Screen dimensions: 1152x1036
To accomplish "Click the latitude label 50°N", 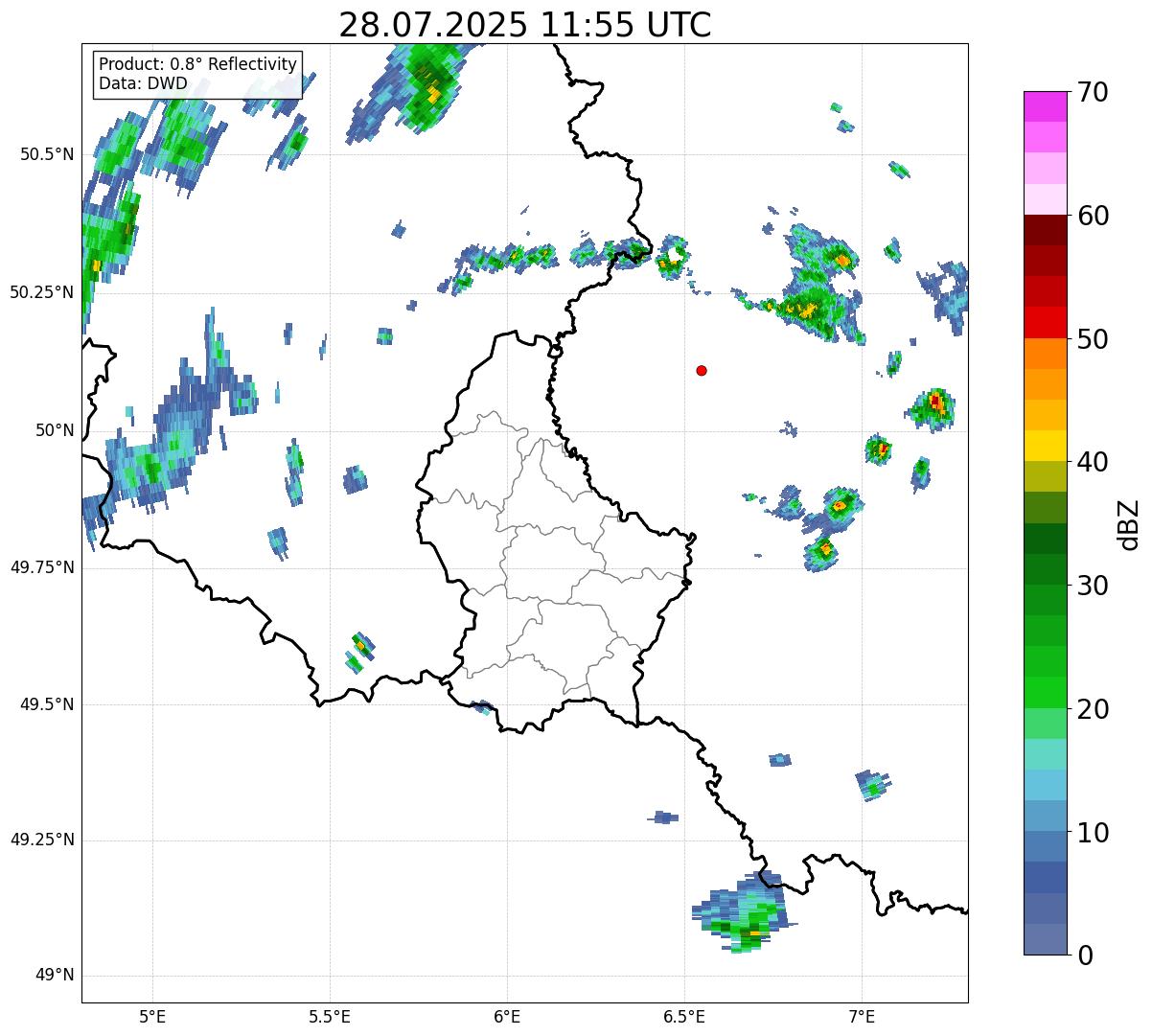I will [x=55, y=430].
